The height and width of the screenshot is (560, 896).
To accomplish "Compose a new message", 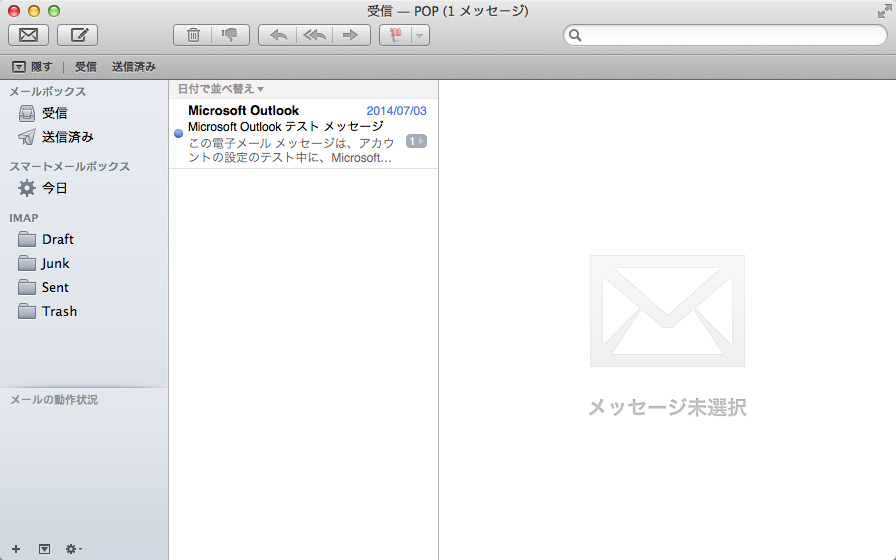I will point(77,35).
